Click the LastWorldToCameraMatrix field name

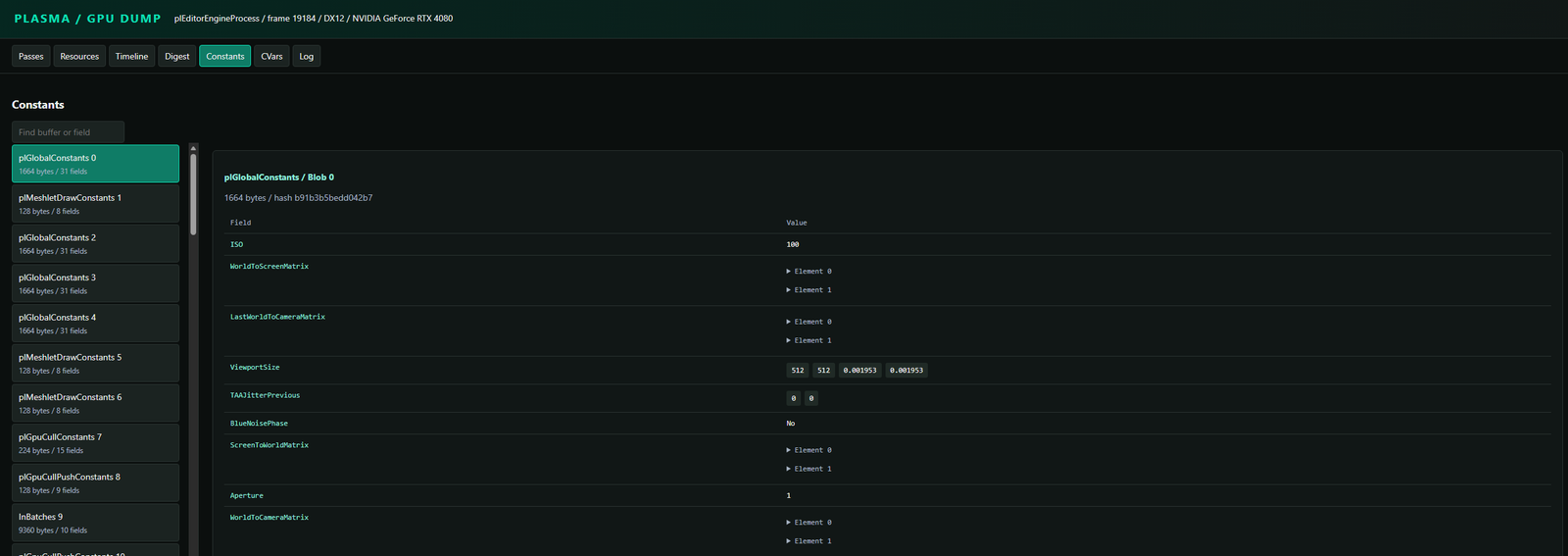[277, 317]
